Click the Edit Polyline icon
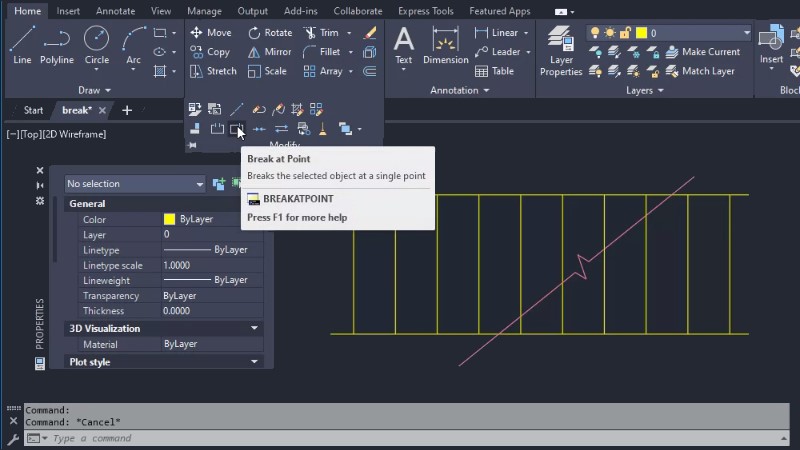 (259, 109)
